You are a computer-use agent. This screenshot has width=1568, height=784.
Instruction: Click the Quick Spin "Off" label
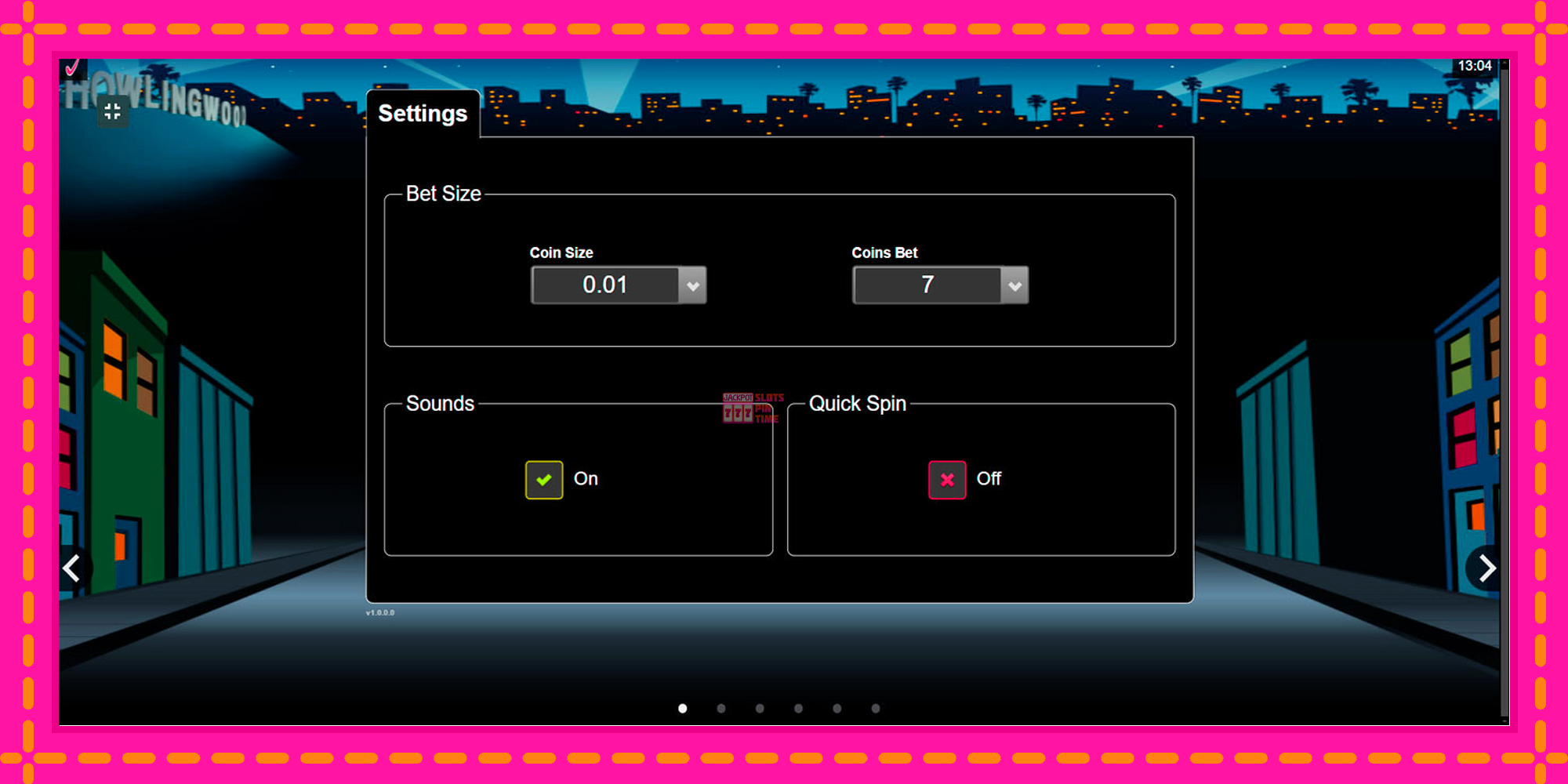989,478
